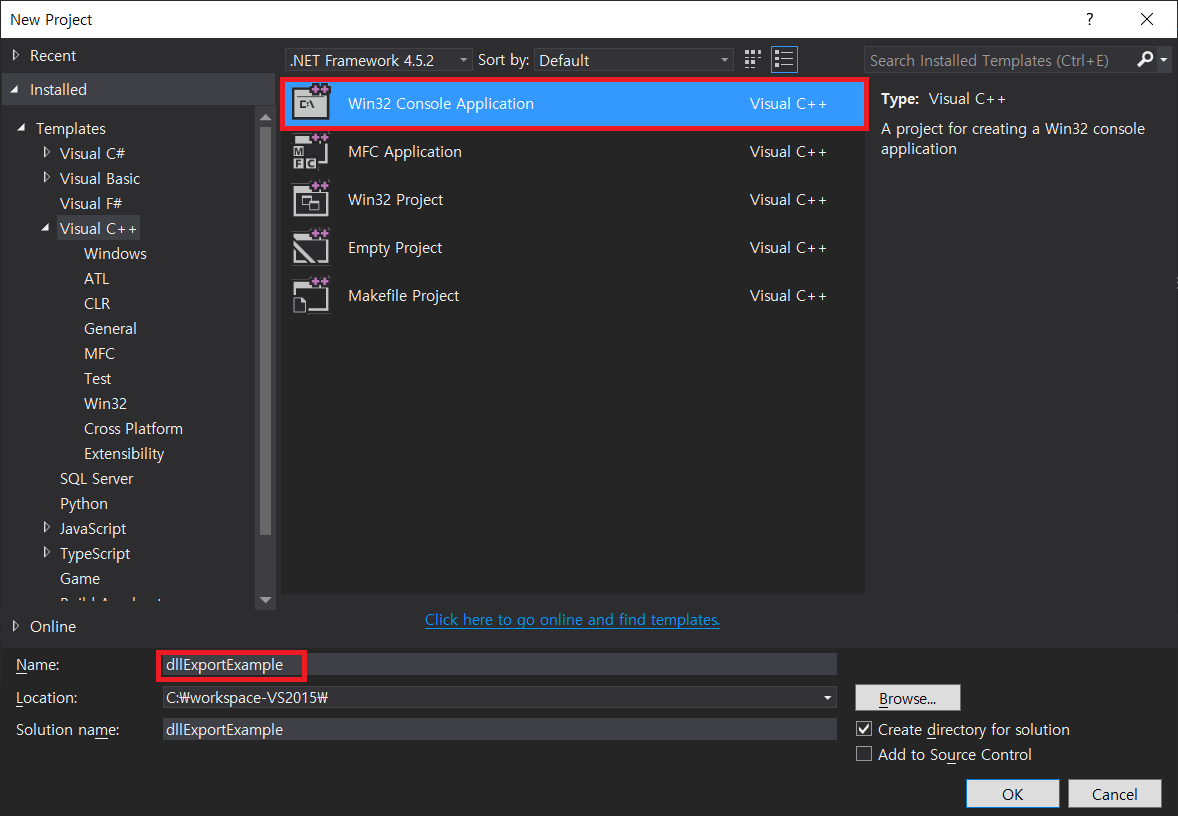The width and height of the screenshot is (1178, 816).
Task: Open the .NET Framework 4.5.2 dropdown
Action: 379,60
